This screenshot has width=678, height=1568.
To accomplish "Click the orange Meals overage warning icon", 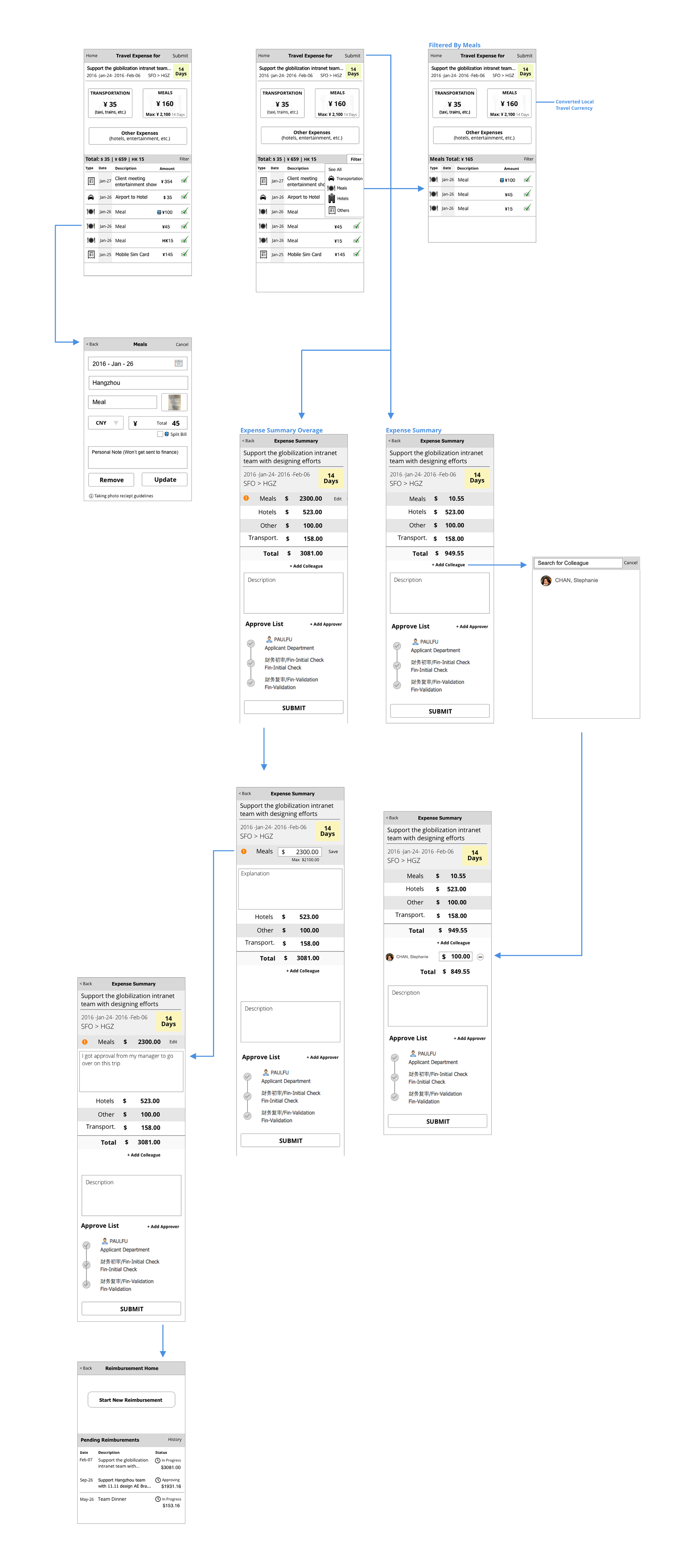I will [x=246, y=498].
